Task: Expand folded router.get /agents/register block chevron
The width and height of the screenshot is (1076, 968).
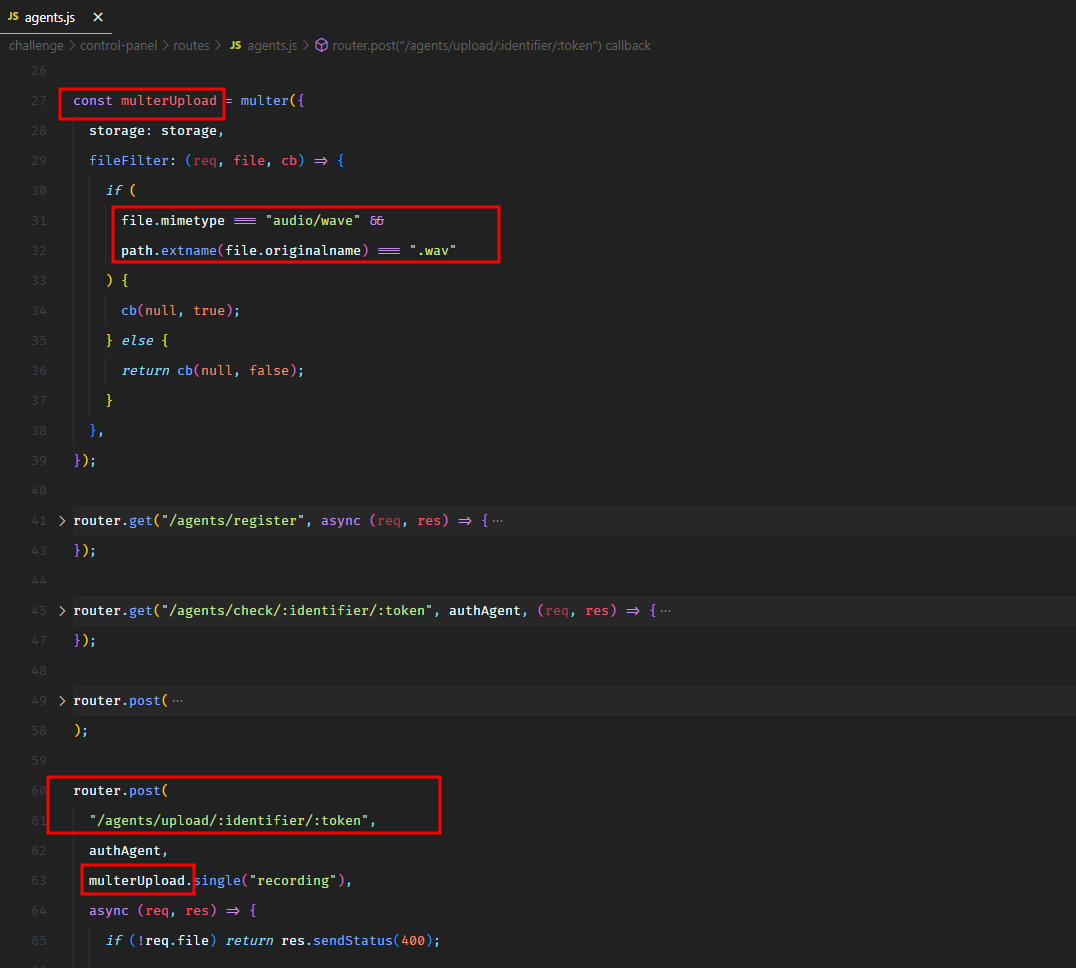Action: (x=63, y=521)
